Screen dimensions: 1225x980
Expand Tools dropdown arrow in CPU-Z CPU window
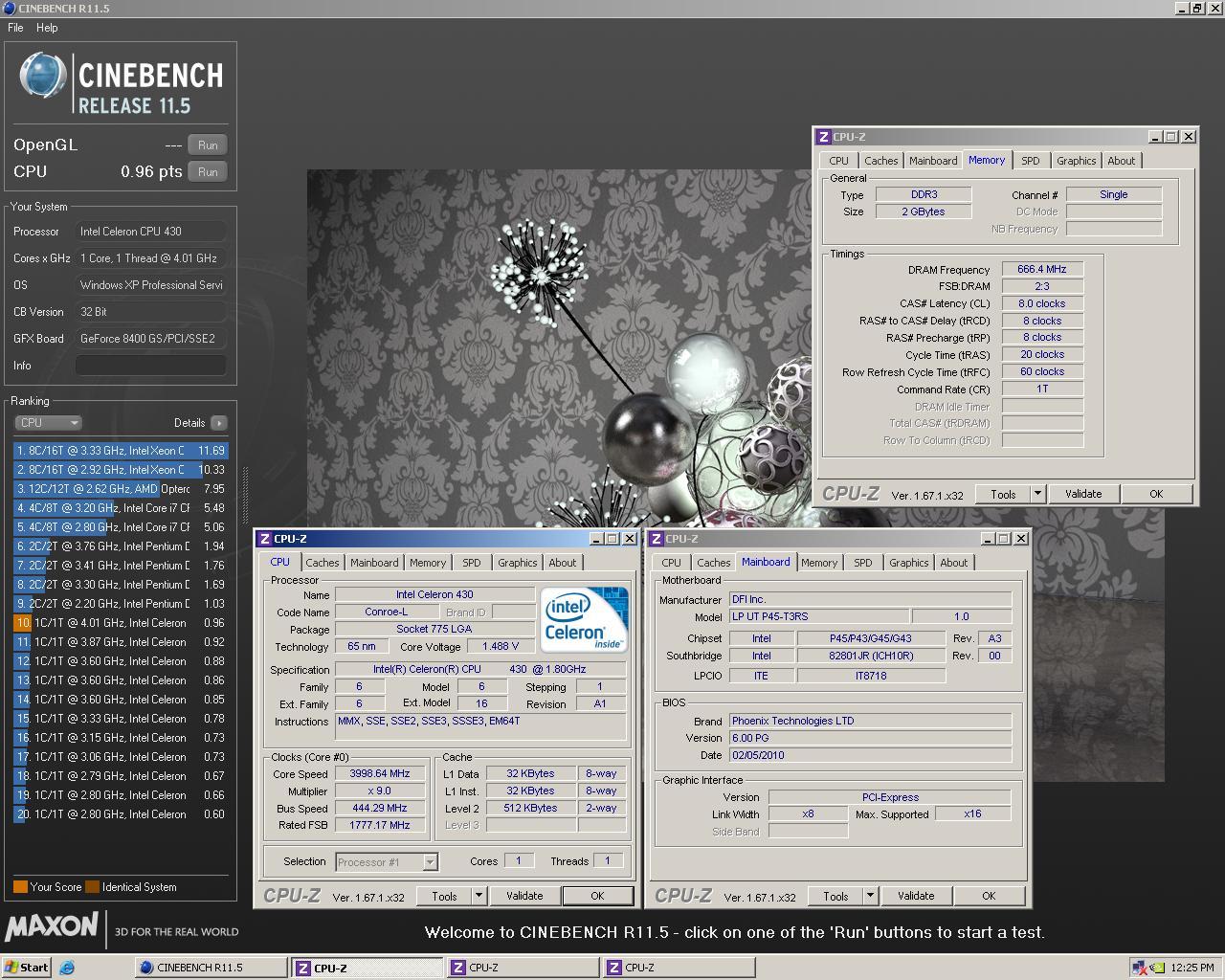(x=479, y=897)
